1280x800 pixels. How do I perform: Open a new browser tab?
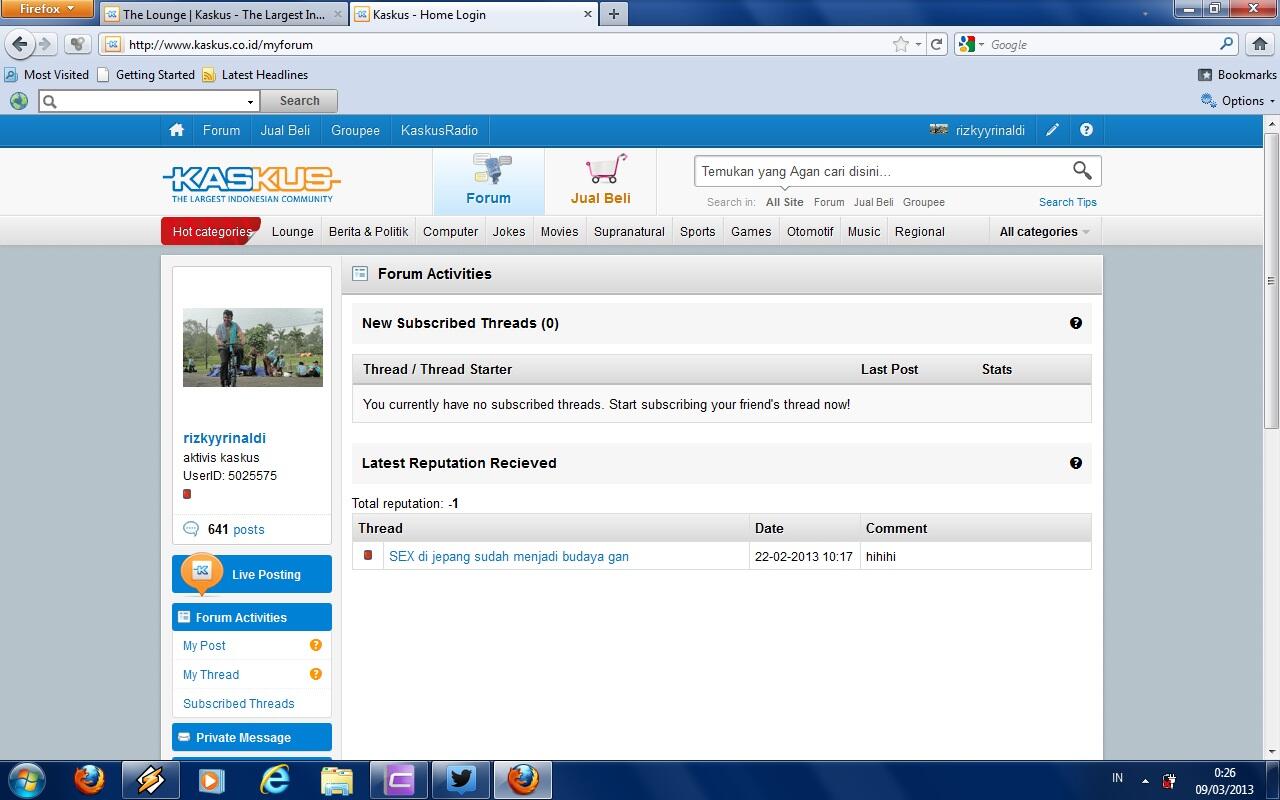tap(613, 14)
